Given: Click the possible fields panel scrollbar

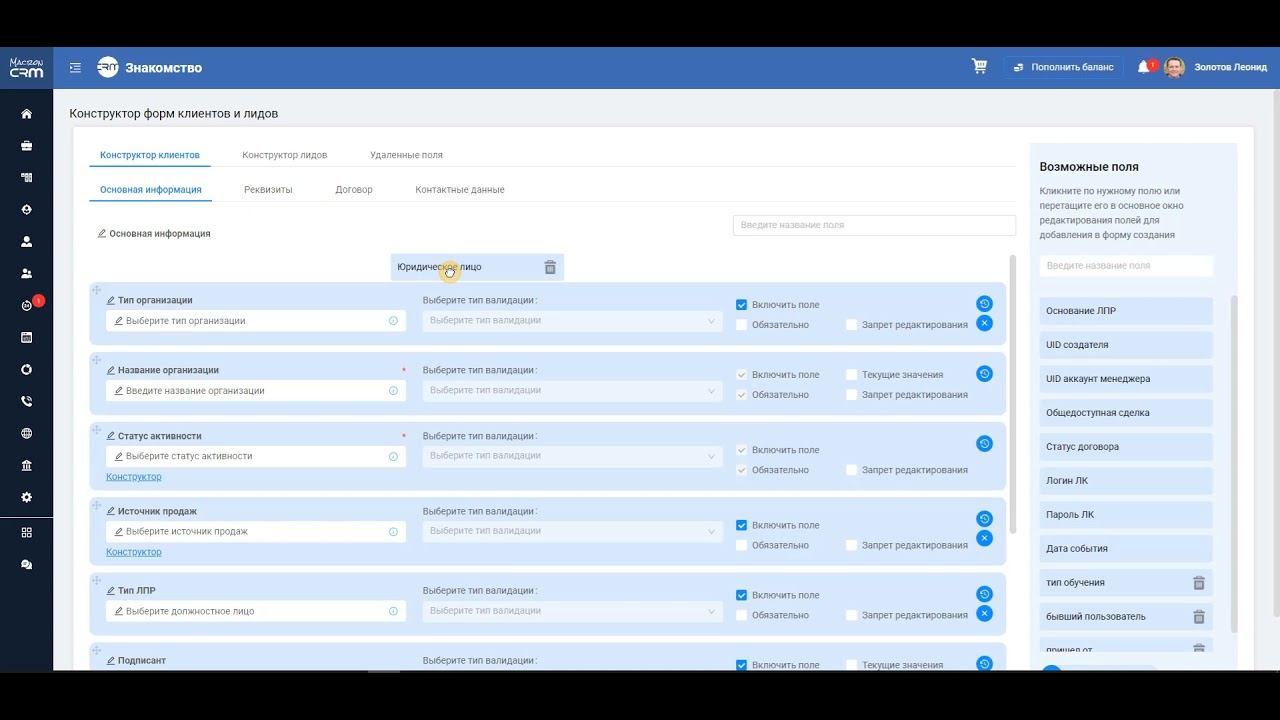Looking at the screenshot, I should click(1233, 464).
